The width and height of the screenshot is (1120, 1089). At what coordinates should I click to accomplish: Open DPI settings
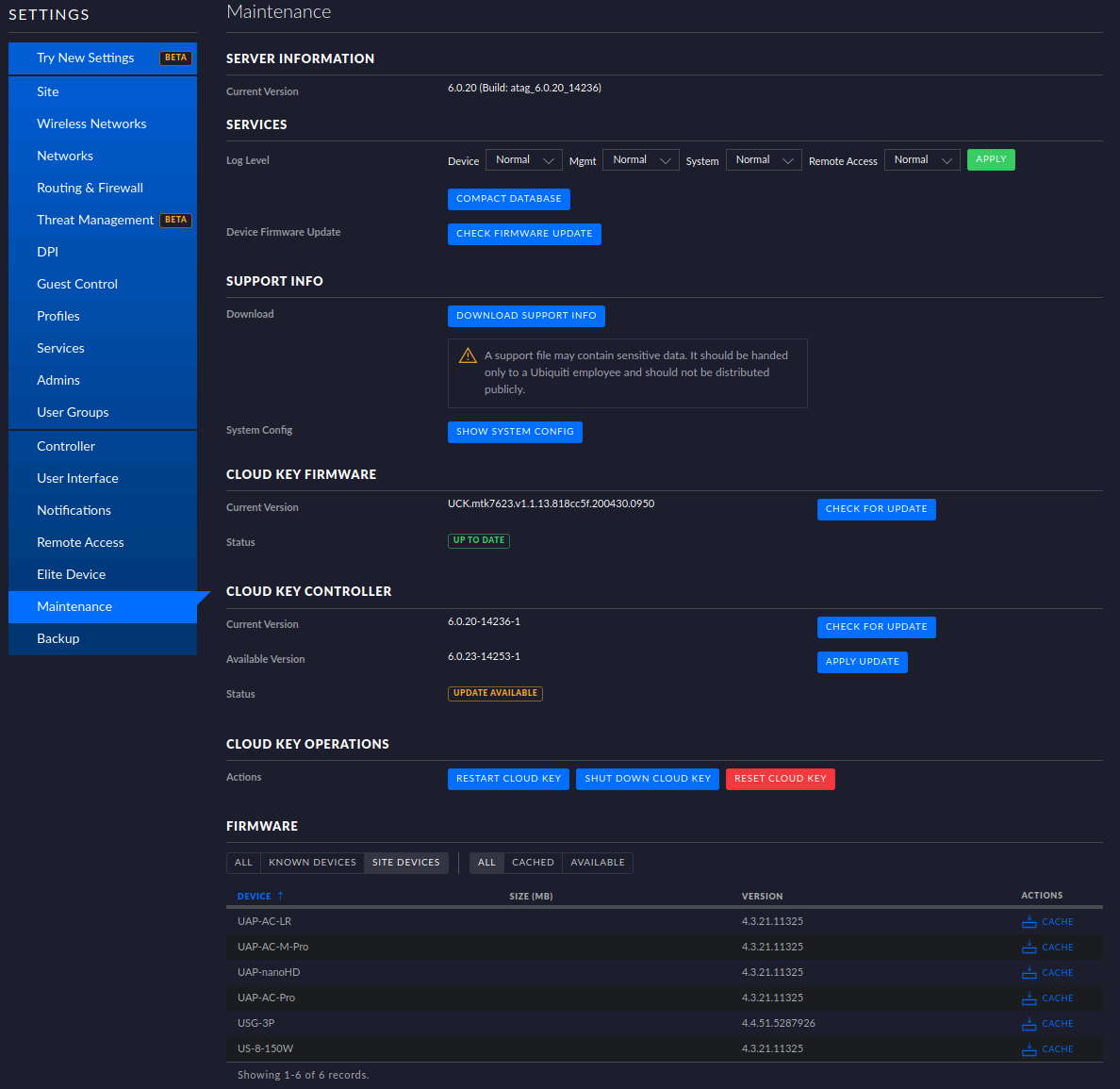click(x=103, y=253)
